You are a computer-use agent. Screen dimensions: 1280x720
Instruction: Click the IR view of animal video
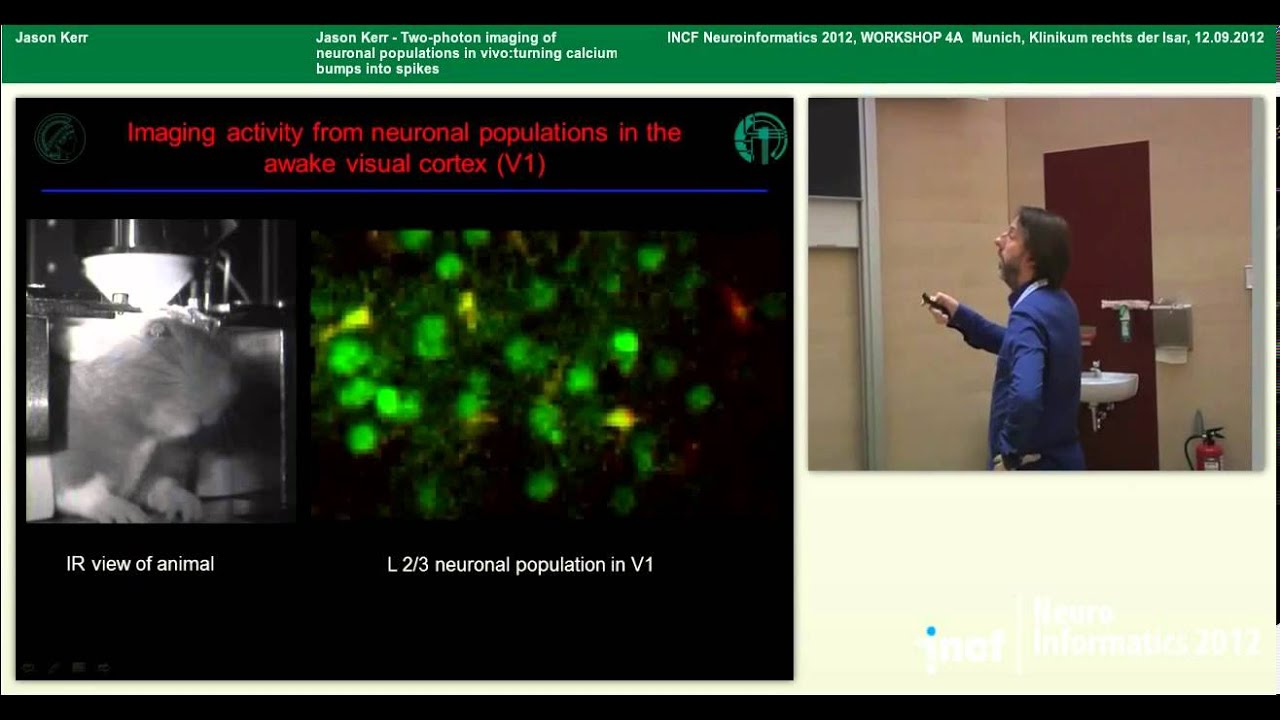[161, 371]
